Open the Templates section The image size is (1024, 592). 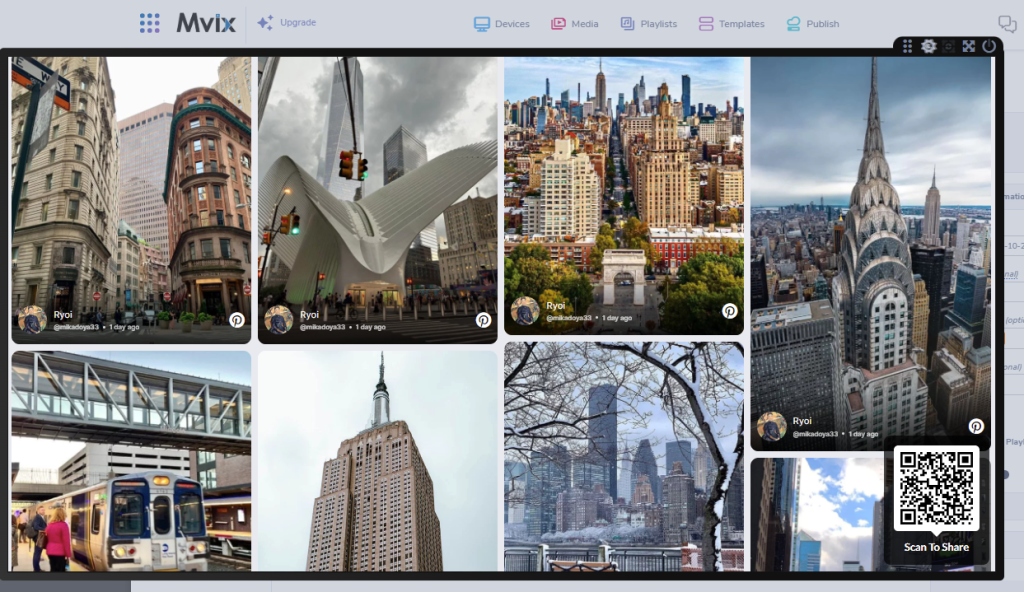pos(731,24)
